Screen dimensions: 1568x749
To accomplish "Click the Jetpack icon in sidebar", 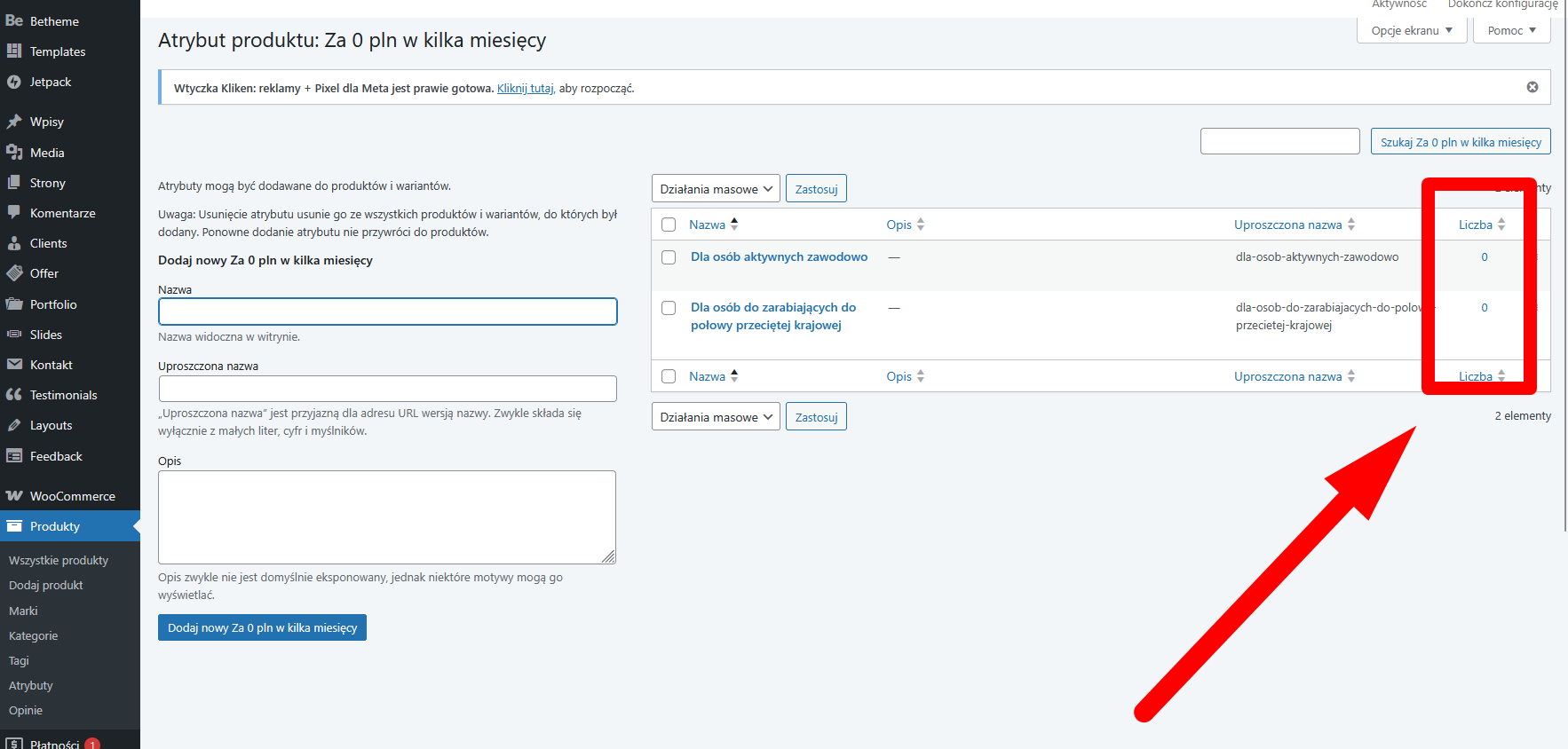I will 14,82.
